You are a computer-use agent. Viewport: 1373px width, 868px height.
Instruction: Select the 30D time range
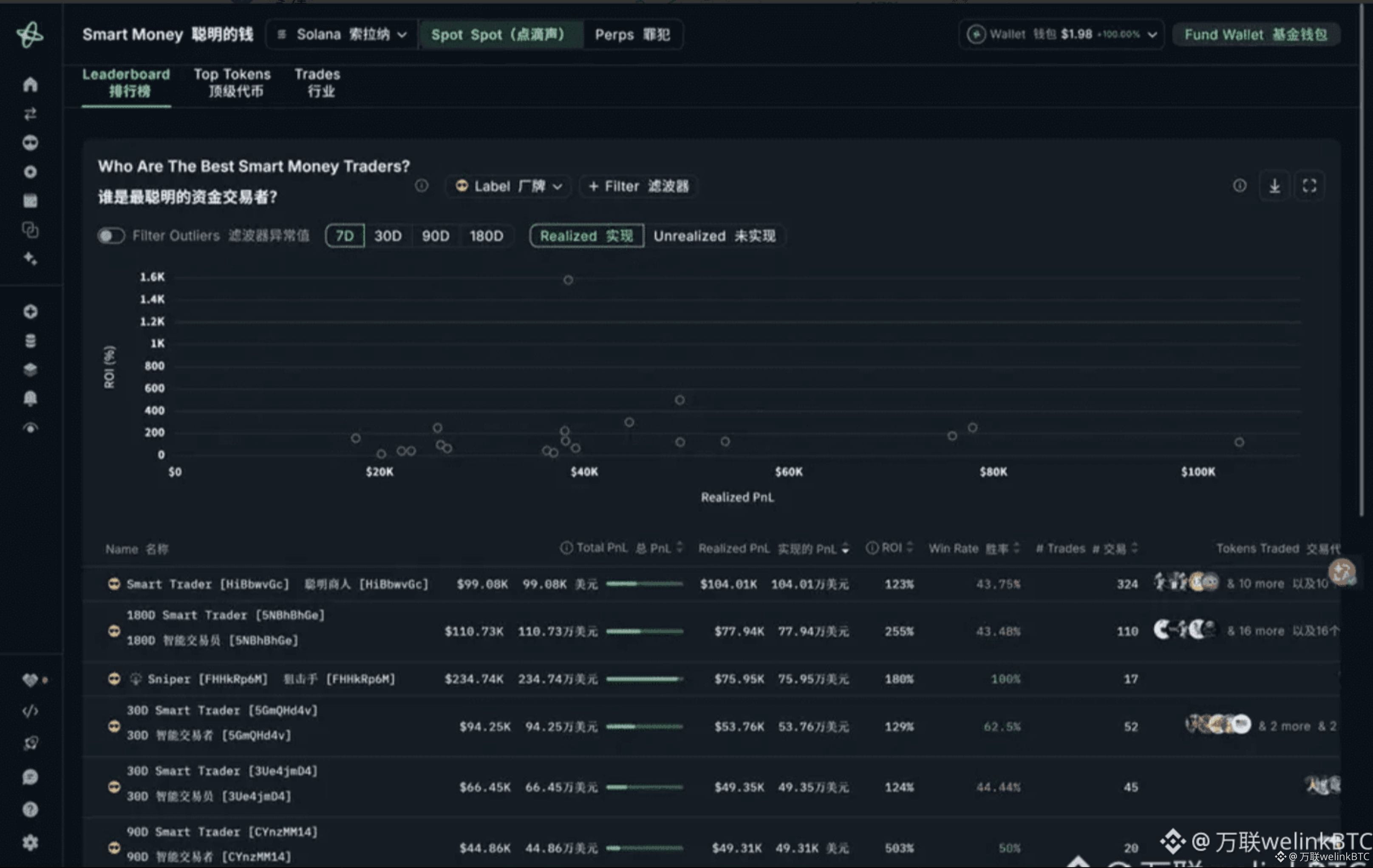[x=388, y=236]
